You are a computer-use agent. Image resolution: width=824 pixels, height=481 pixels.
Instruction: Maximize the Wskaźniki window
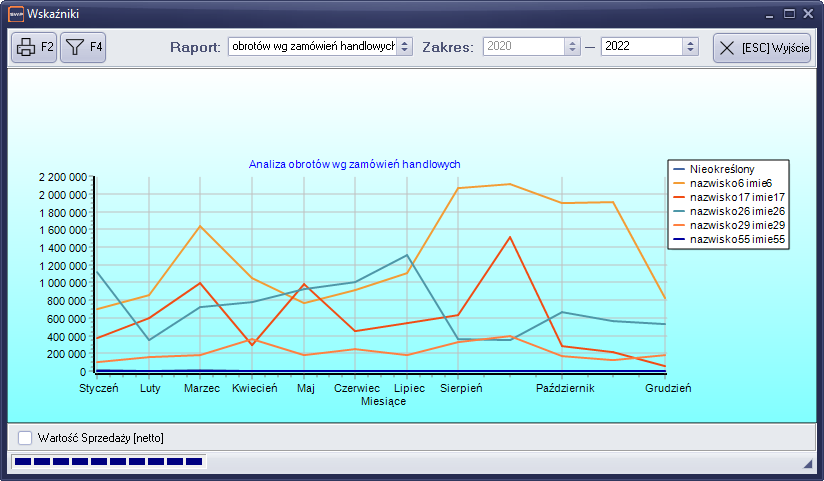tap(789, 14)
